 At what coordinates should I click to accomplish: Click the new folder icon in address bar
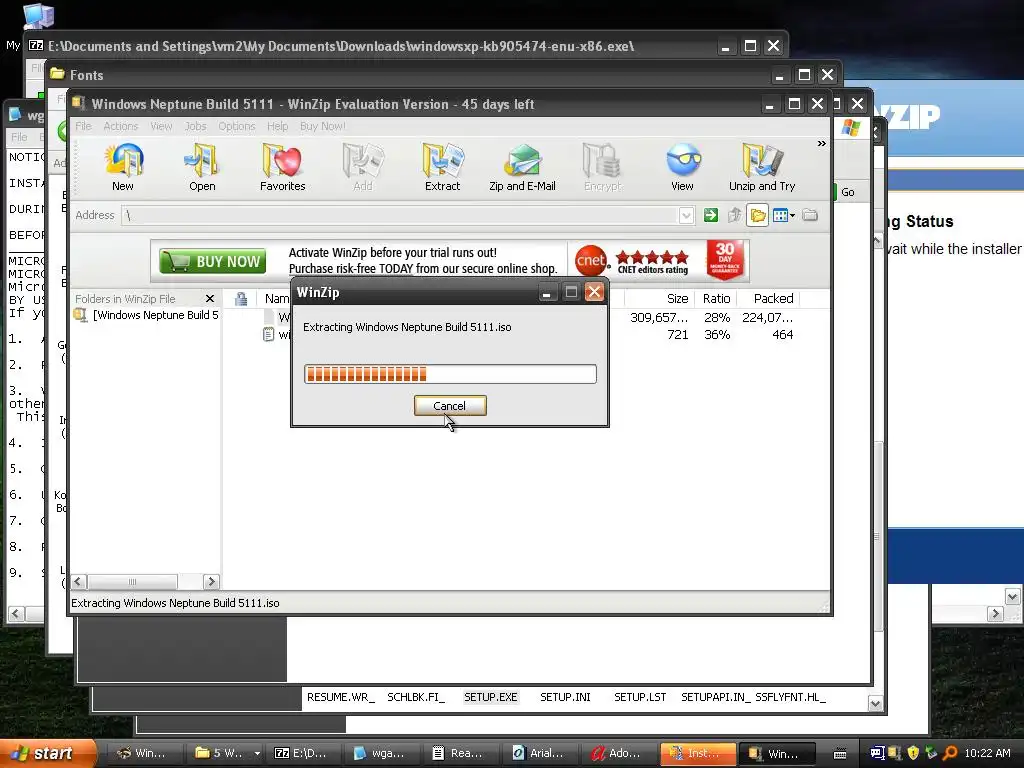(810, 215)
